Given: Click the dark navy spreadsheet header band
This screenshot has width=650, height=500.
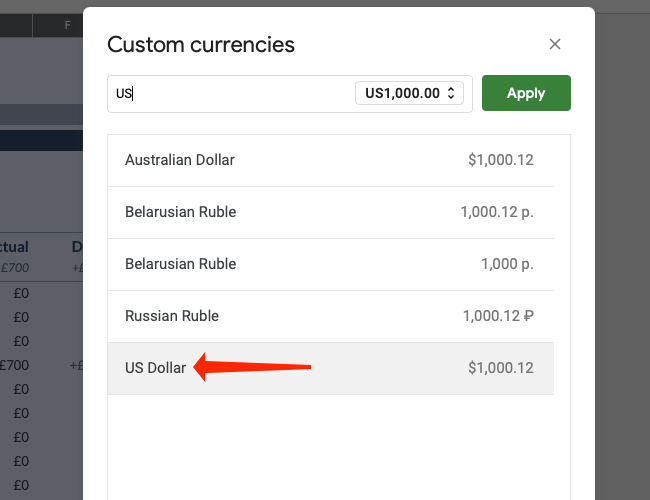Looking at the screenshot, I should [x=40, y=140].
